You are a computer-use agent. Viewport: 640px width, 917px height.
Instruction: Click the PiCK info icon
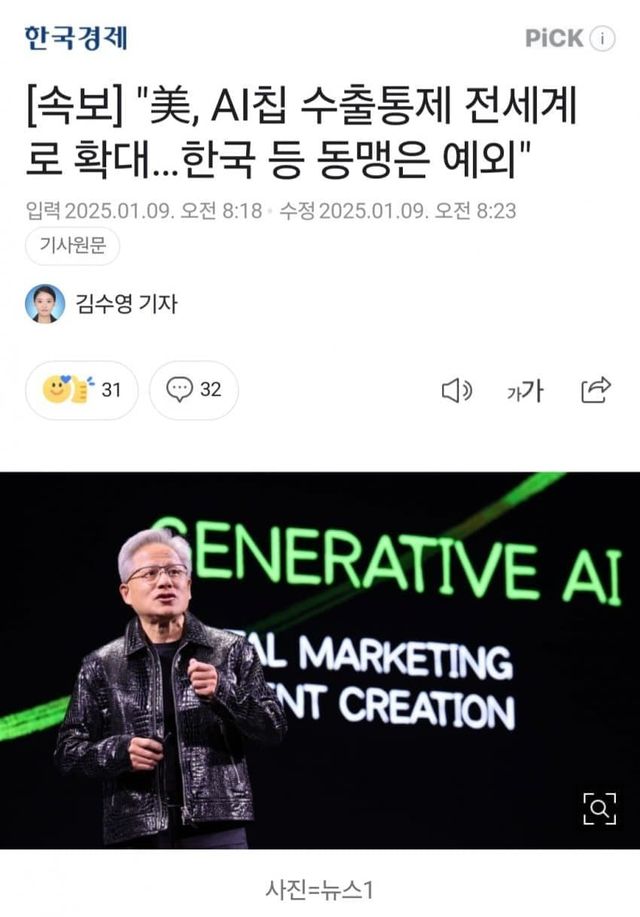pos(602,39)
